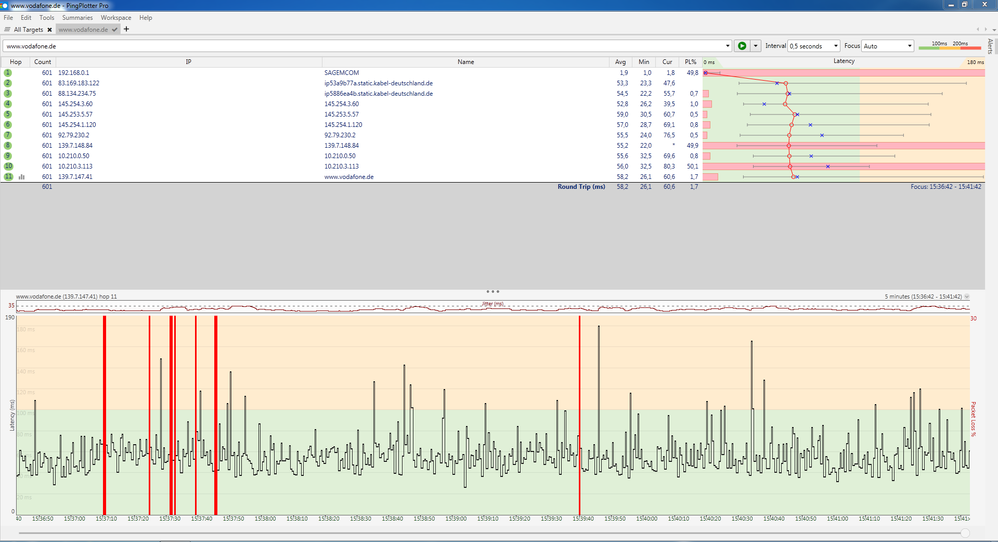Viewport: 998px width, 542px height.
Task: Select IP 139.7.147.41 cell
Action: [x=75, y=177]
